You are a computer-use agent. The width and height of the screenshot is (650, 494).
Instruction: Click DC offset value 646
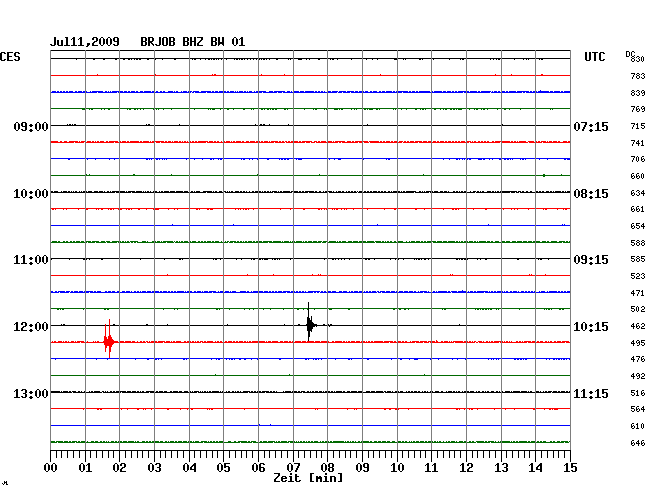(x=638, y=443)
